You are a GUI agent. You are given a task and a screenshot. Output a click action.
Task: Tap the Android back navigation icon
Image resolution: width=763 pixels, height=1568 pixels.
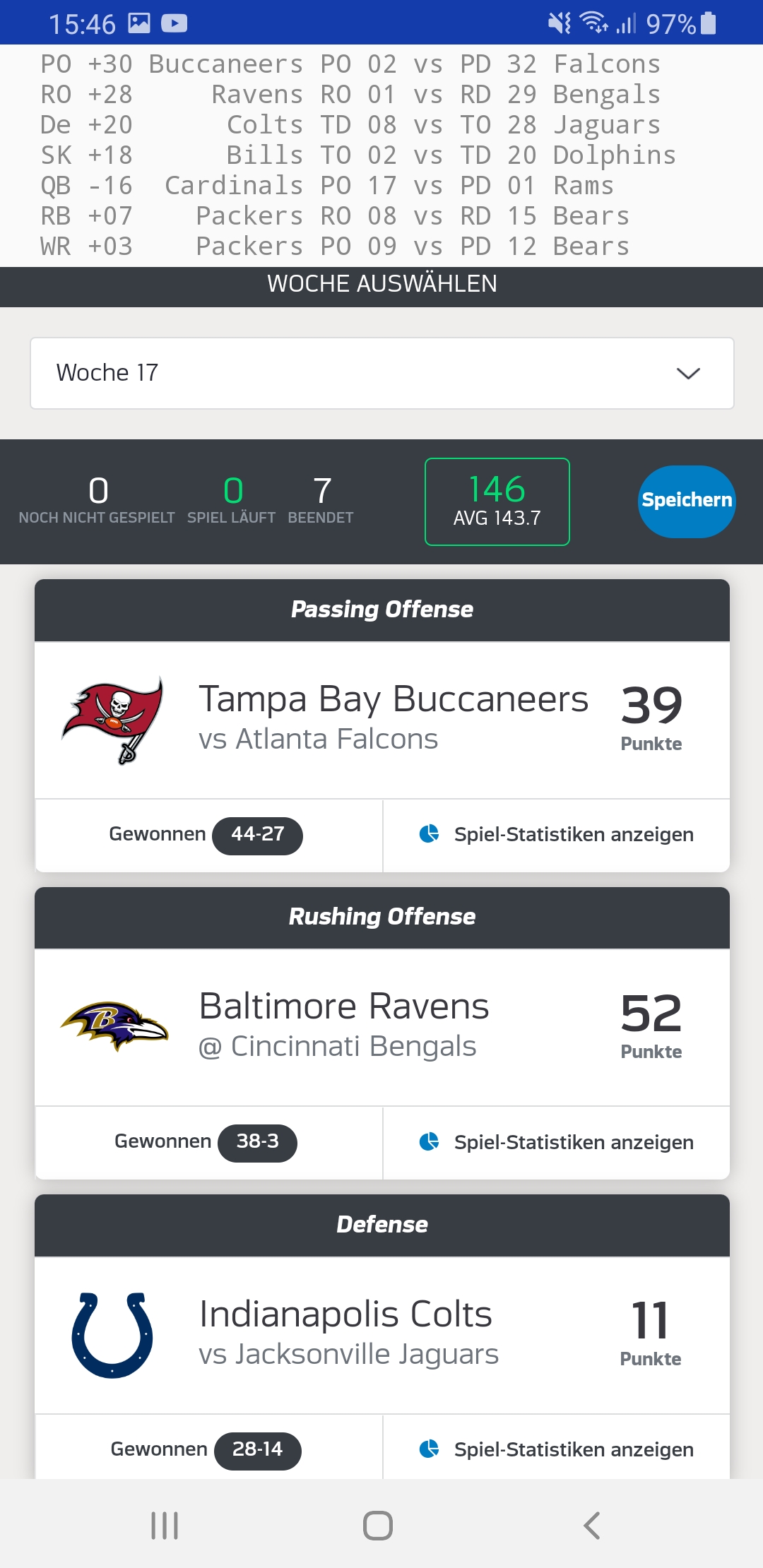592,1526
